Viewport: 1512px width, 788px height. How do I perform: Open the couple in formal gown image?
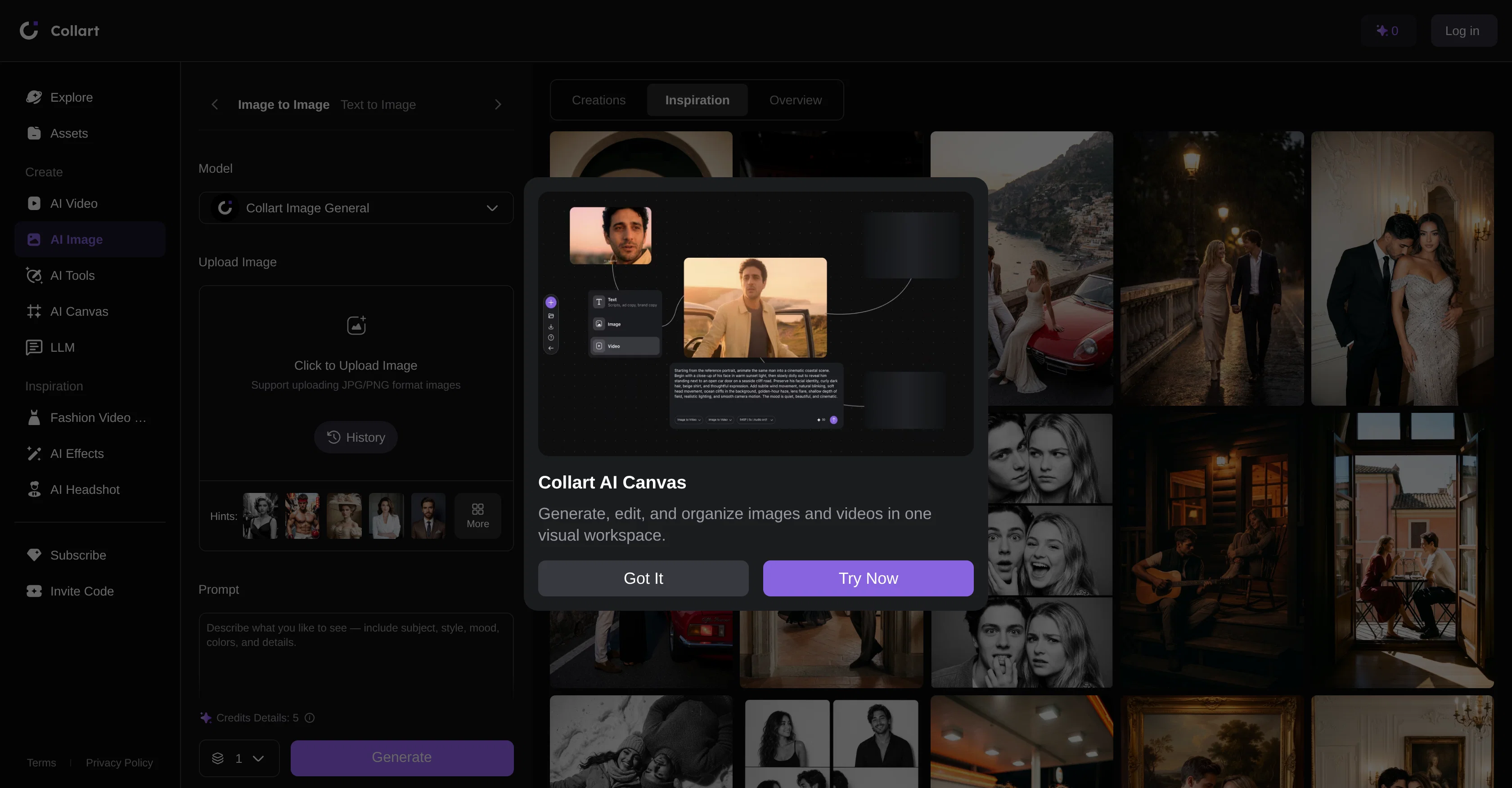tap(1402, 268)
